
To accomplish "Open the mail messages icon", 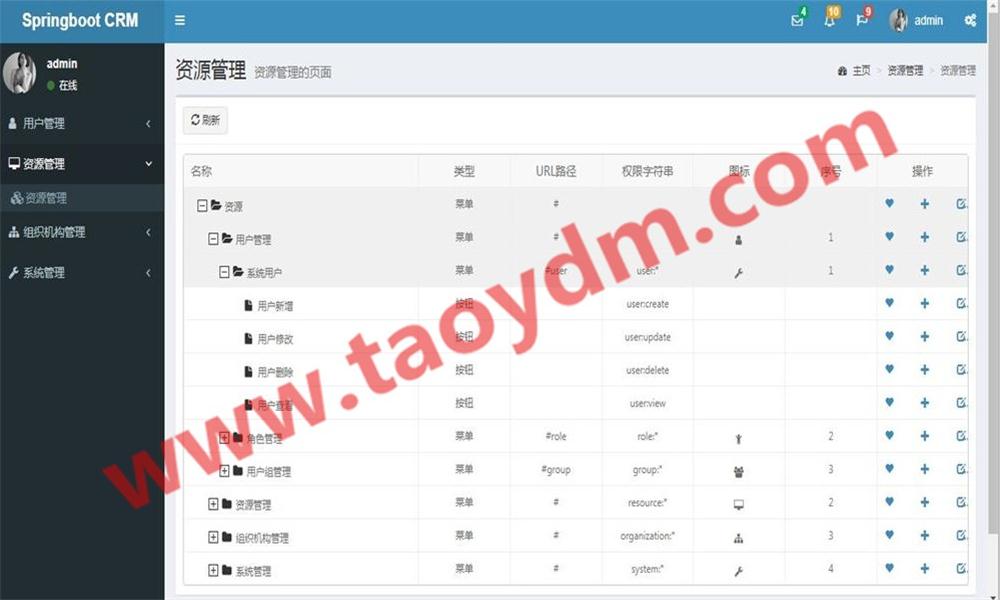I will point(797,20).
